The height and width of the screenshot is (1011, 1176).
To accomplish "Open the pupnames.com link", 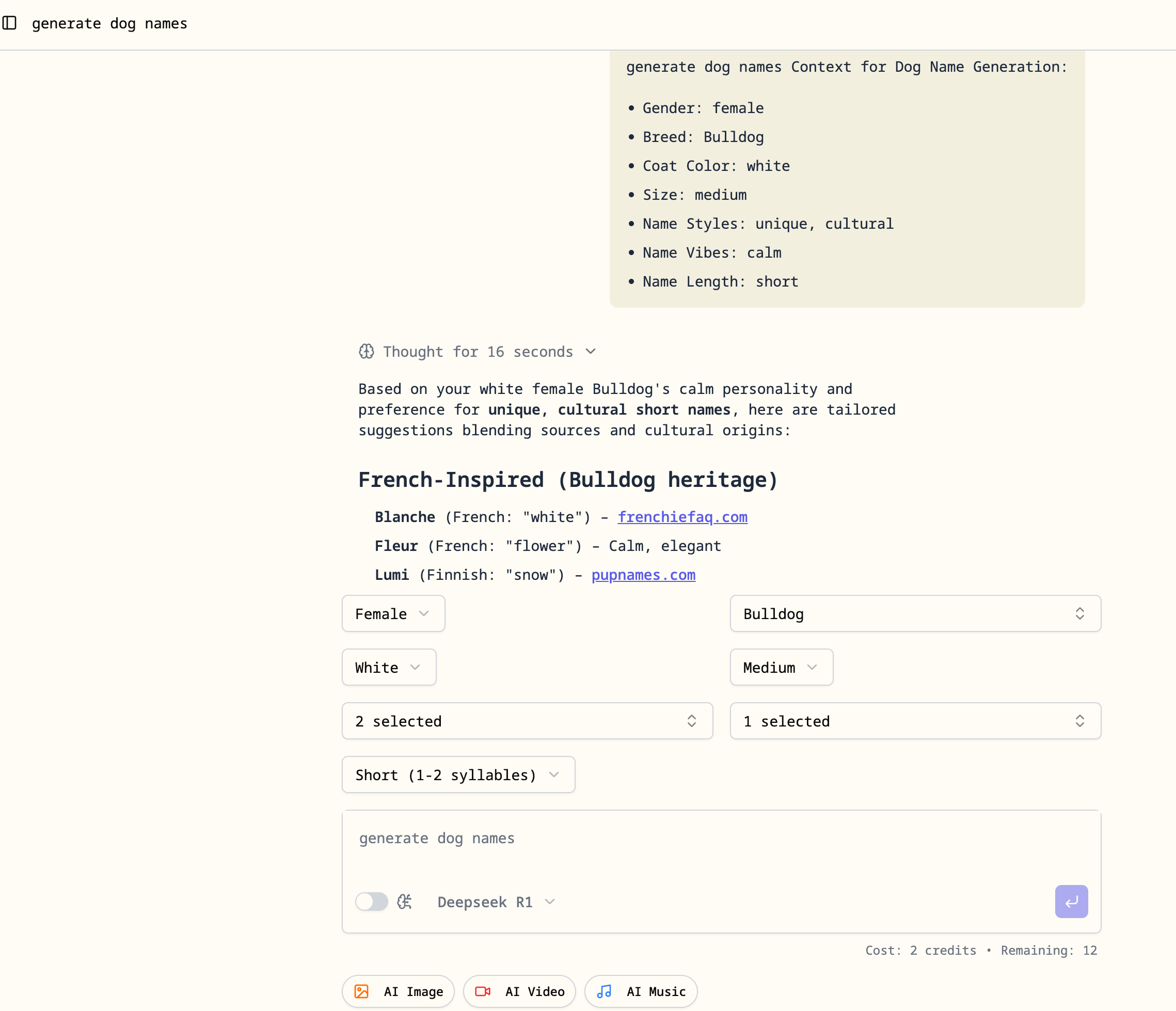I will coord(643,575).
